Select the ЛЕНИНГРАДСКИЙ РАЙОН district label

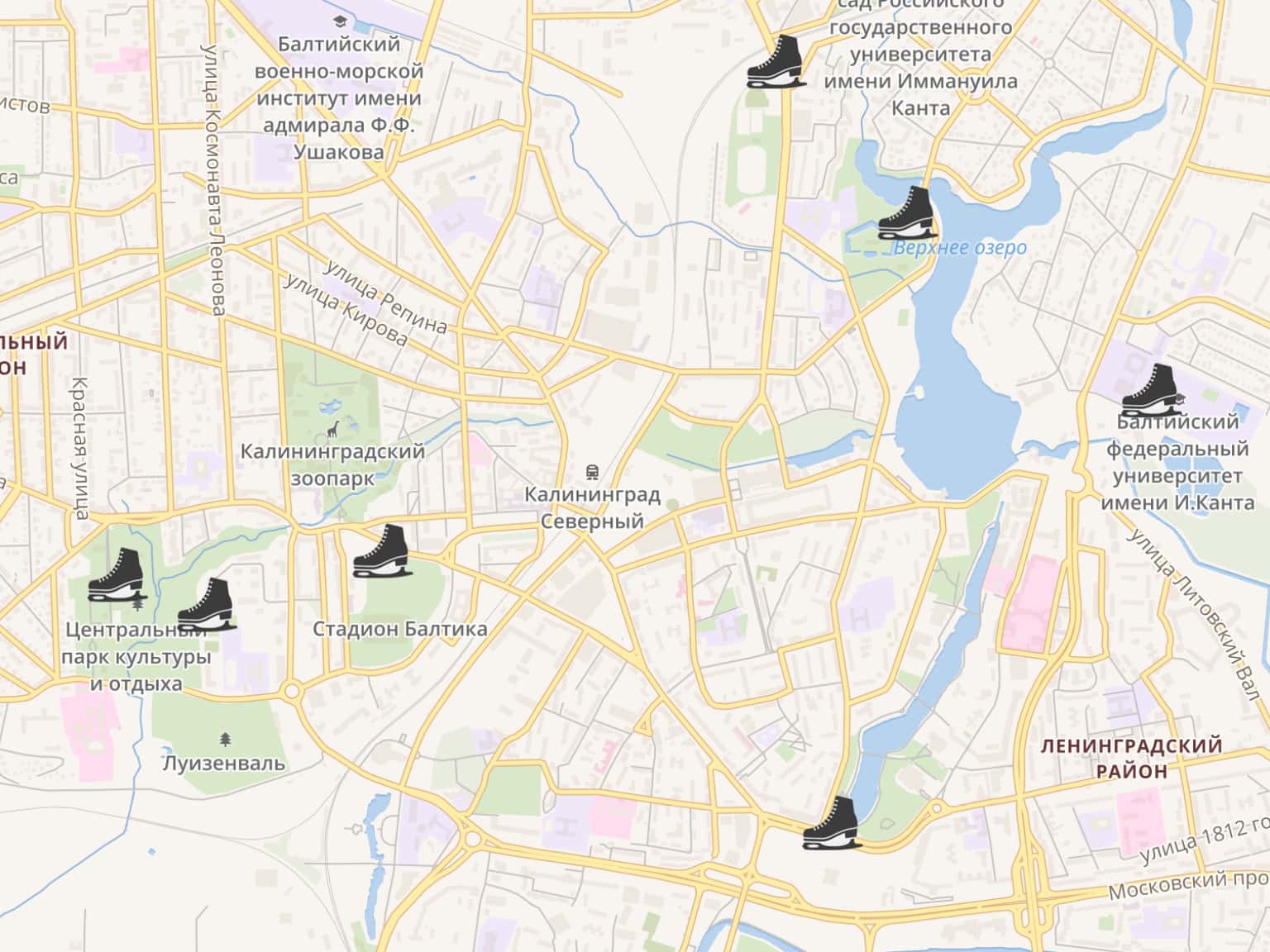[1131, 758]
